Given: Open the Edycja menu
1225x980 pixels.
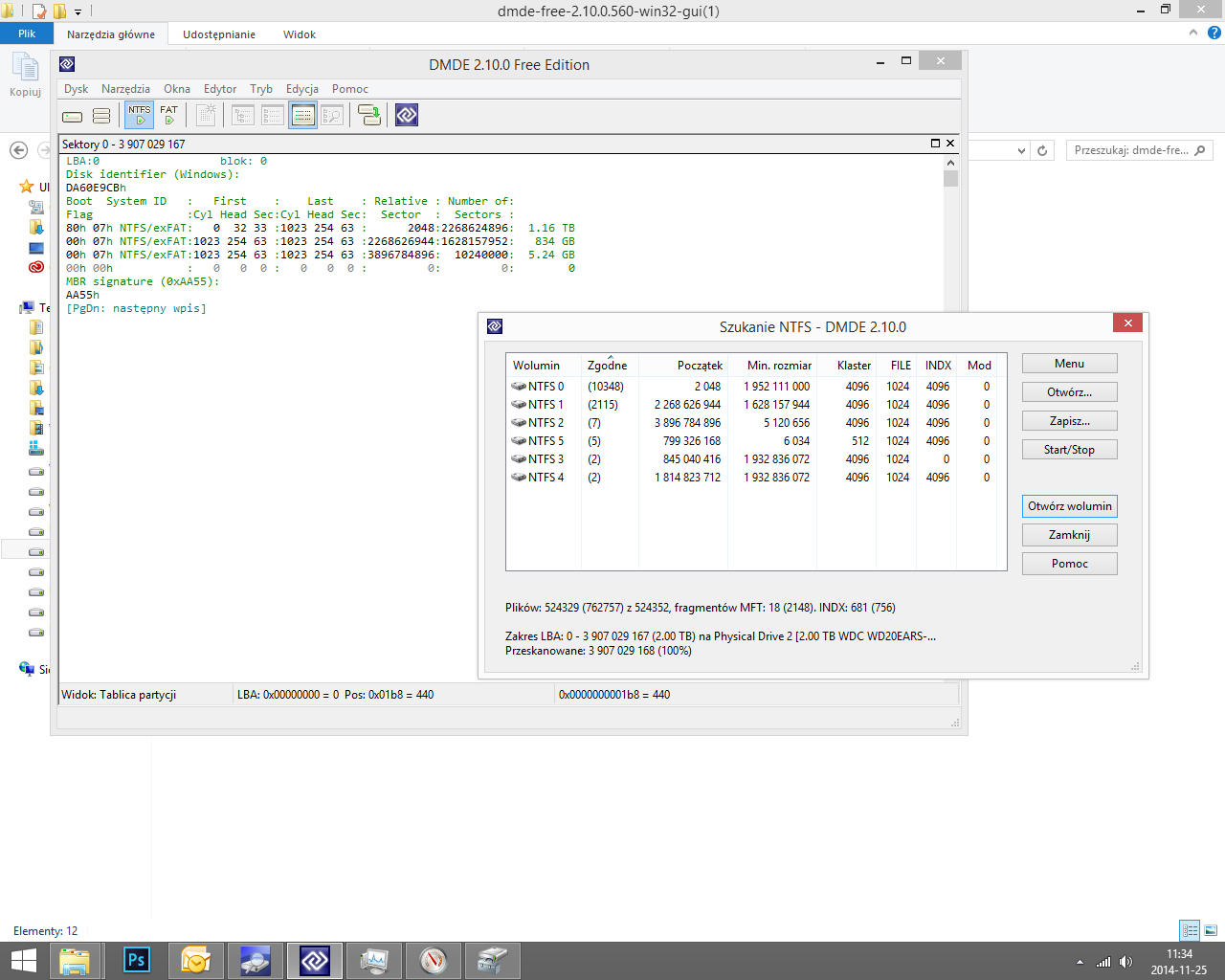Looking at the screenshot, I should point(302,89).
